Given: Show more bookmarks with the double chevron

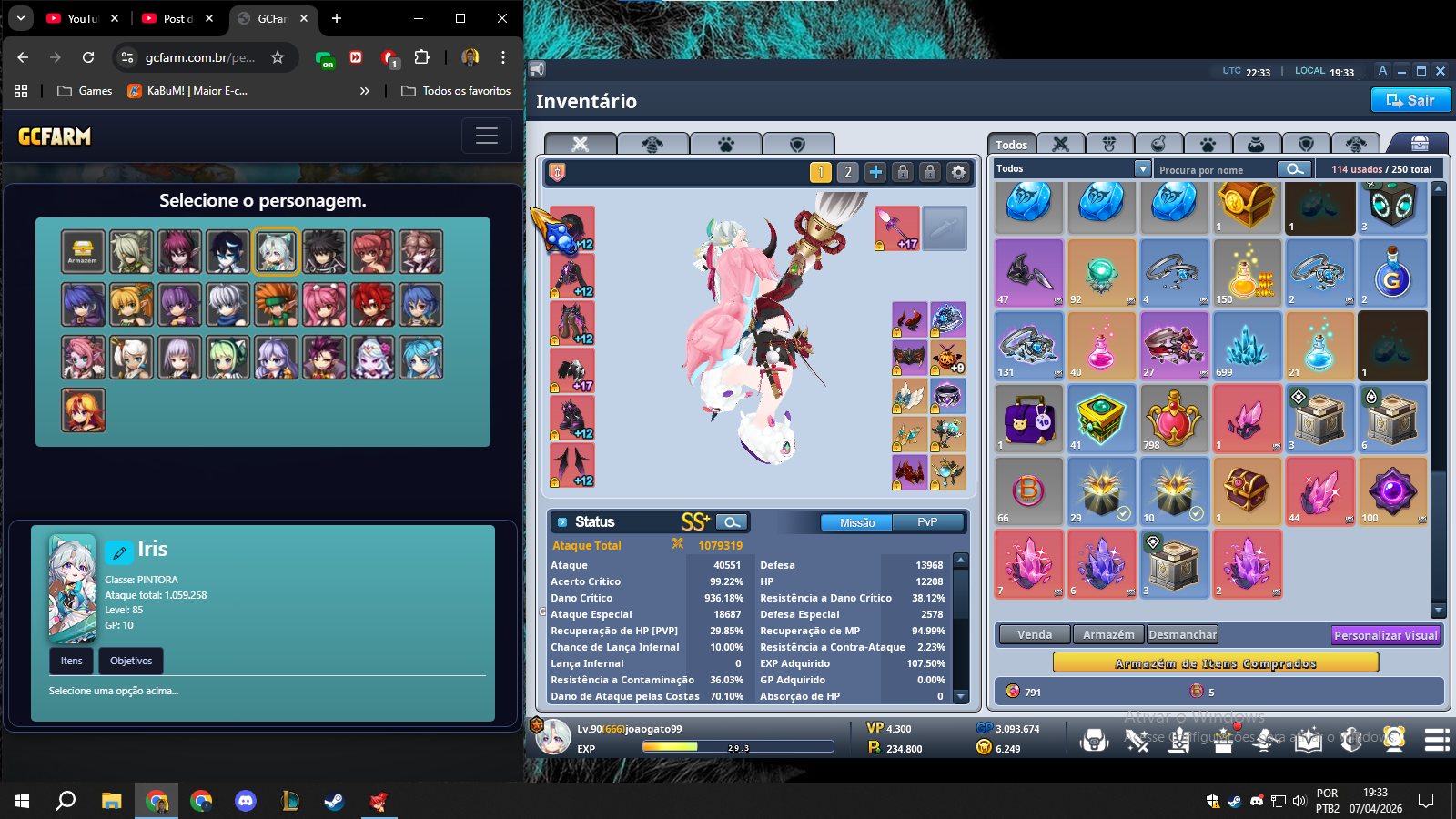Looking at the screenshot, I should coord(365,91).
